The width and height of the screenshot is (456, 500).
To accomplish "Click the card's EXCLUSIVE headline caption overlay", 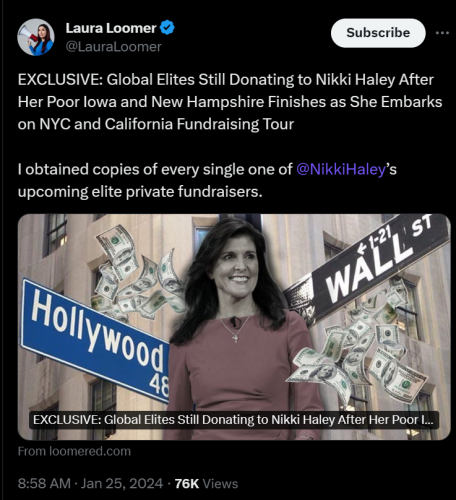I will (x=234, y=420).
